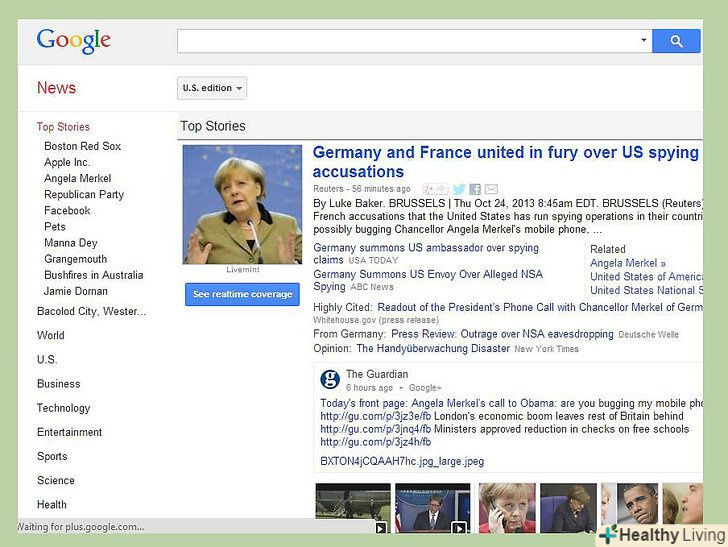This screenshot has width=728, height=547.
Task: Open the Entertainment section
Action: (70, 432)
